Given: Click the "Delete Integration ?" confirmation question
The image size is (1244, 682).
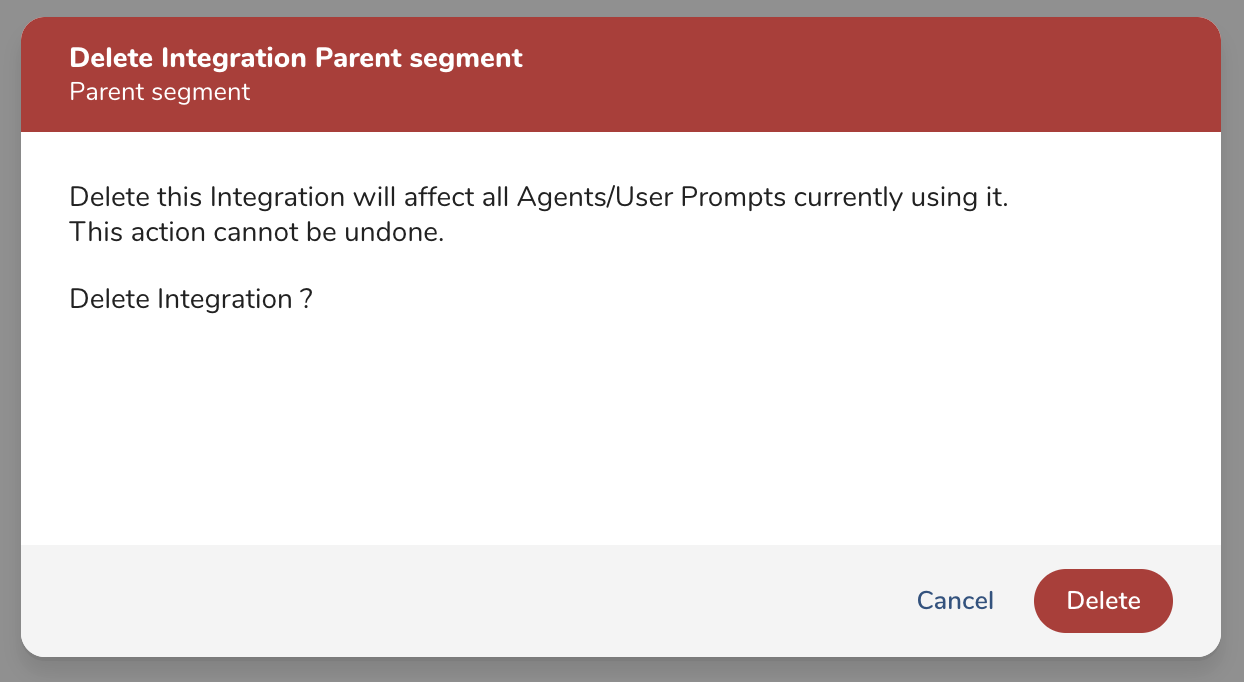Looking at the screenshot, I should 191,298.
